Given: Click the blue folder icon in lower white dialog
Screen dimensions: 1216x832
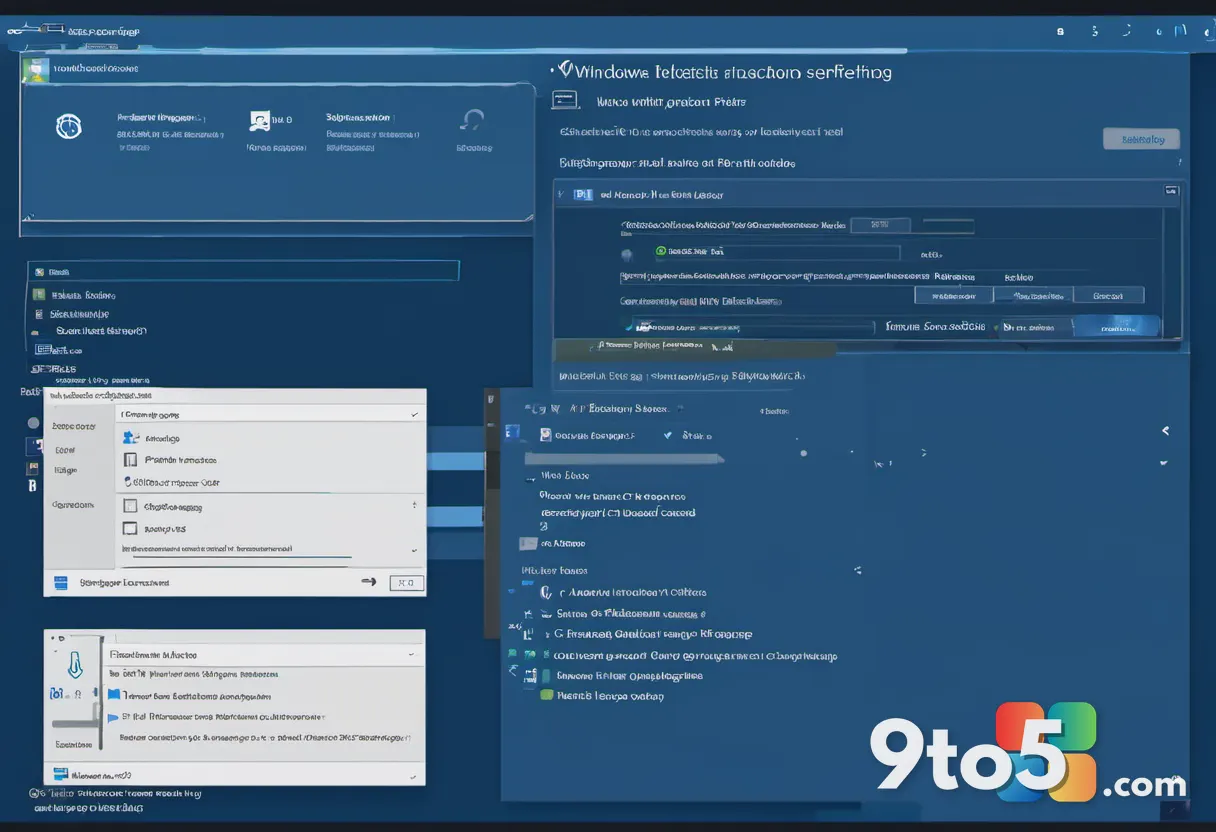Looking at the screenshot, I should coord(114,695).
